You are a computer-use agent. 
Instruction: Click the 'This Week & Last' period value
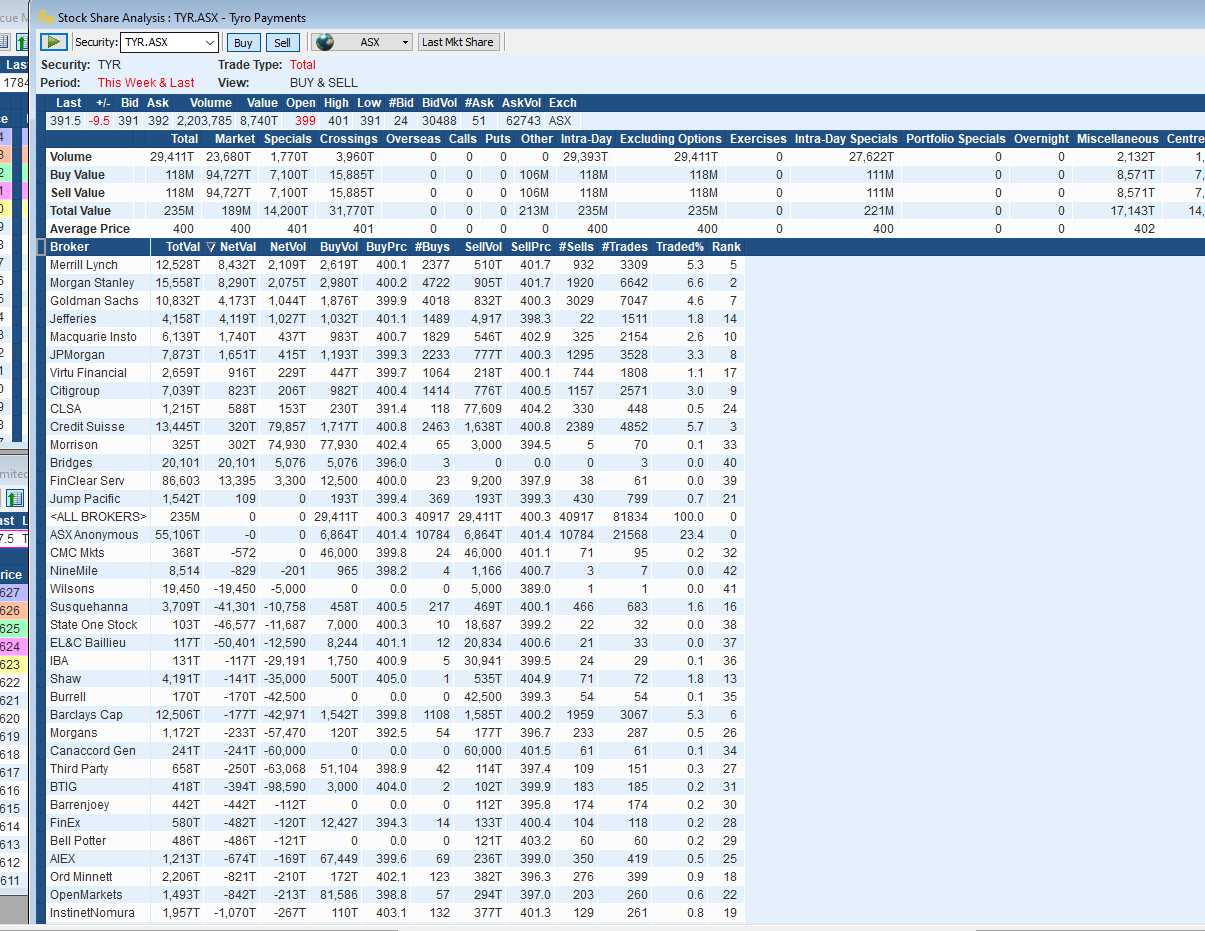click(146, 83)
